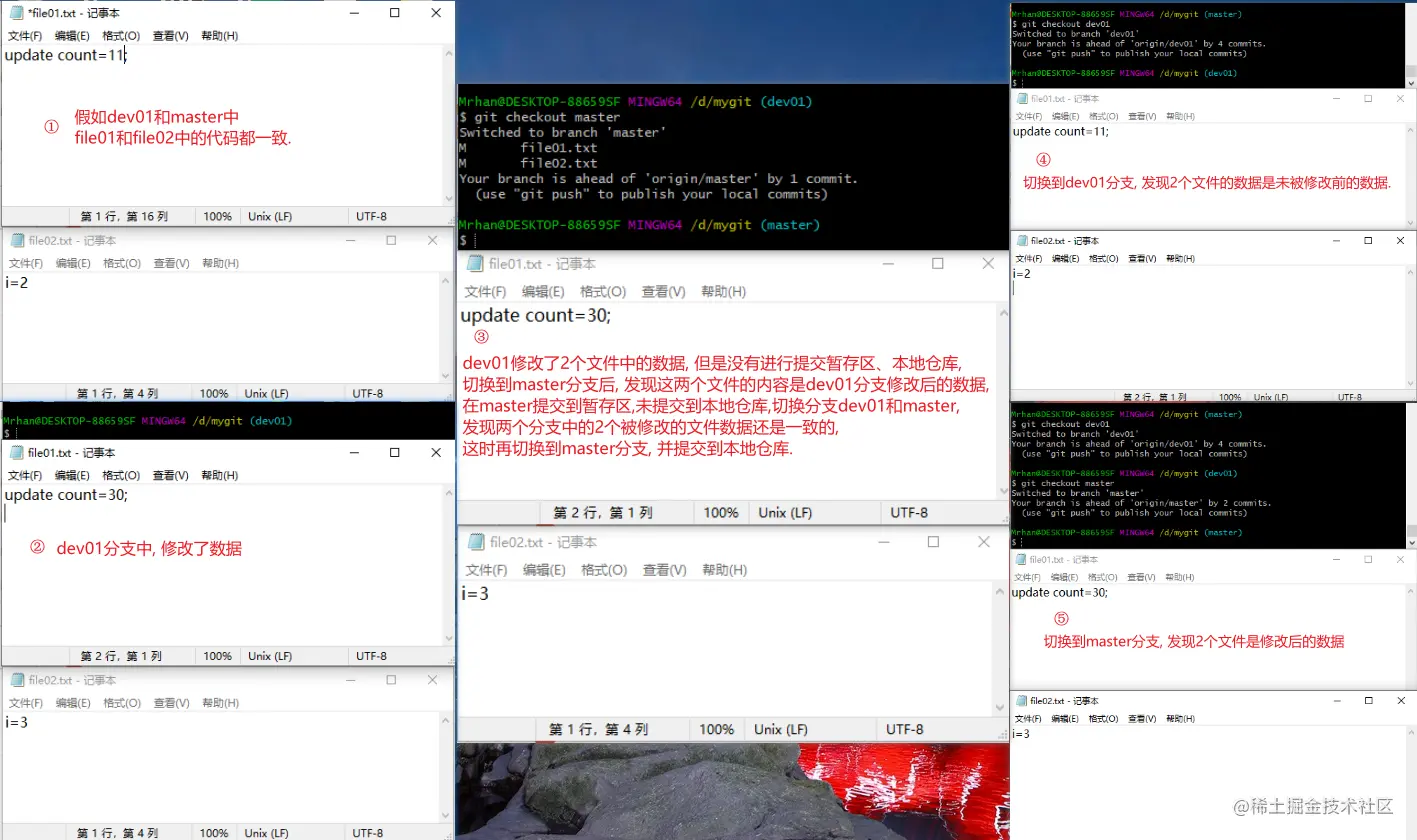Viewport: 1417px width, 840px height.
Task: Click 'UTF-8' status in center file01.txt window
Action: 909,512
